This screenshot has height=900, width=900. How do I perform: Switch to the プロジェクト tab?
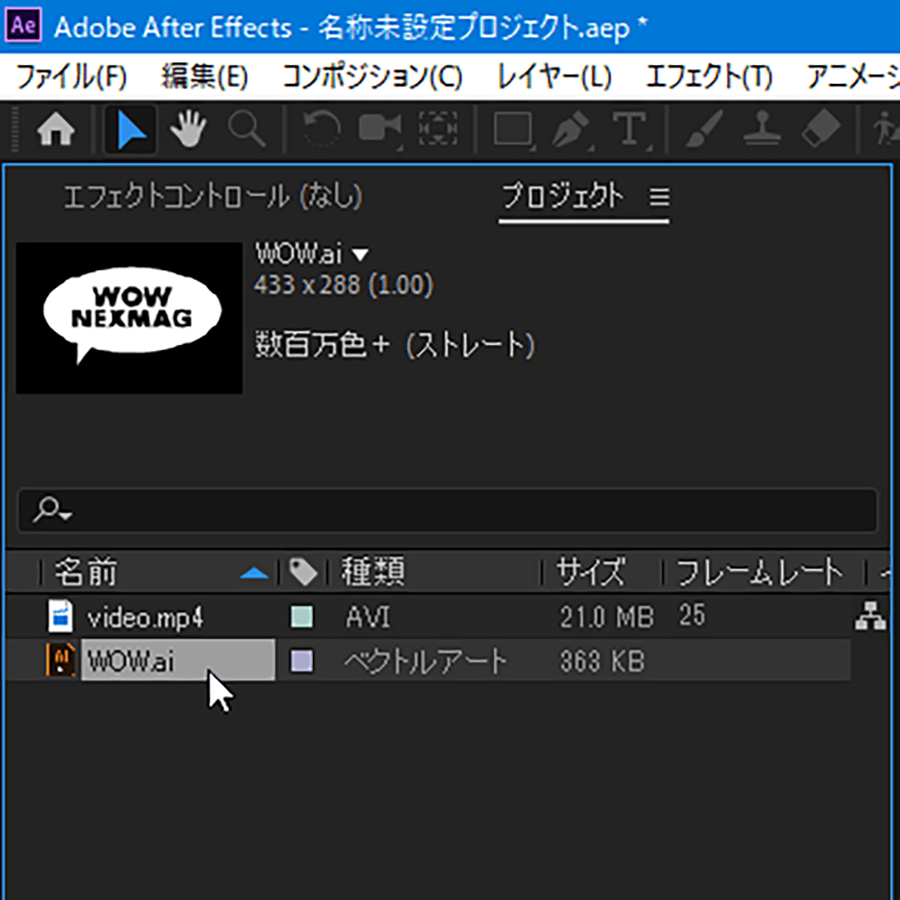pyautogui.click(x=562, y=196)
